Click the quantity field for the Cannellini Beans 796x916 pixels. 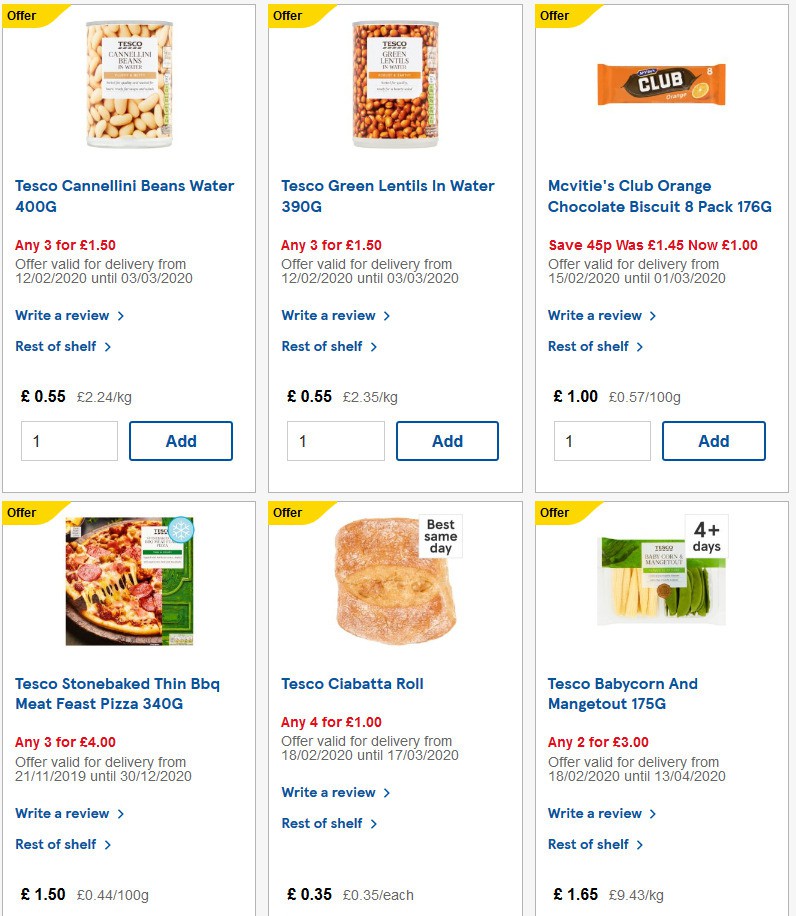tap(69, 440)
